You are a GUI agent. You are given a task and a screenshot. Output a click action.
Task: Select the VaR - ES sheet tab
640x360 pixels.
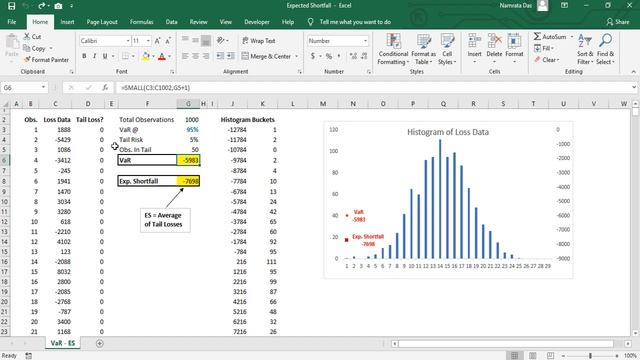(x=62, y=343)
